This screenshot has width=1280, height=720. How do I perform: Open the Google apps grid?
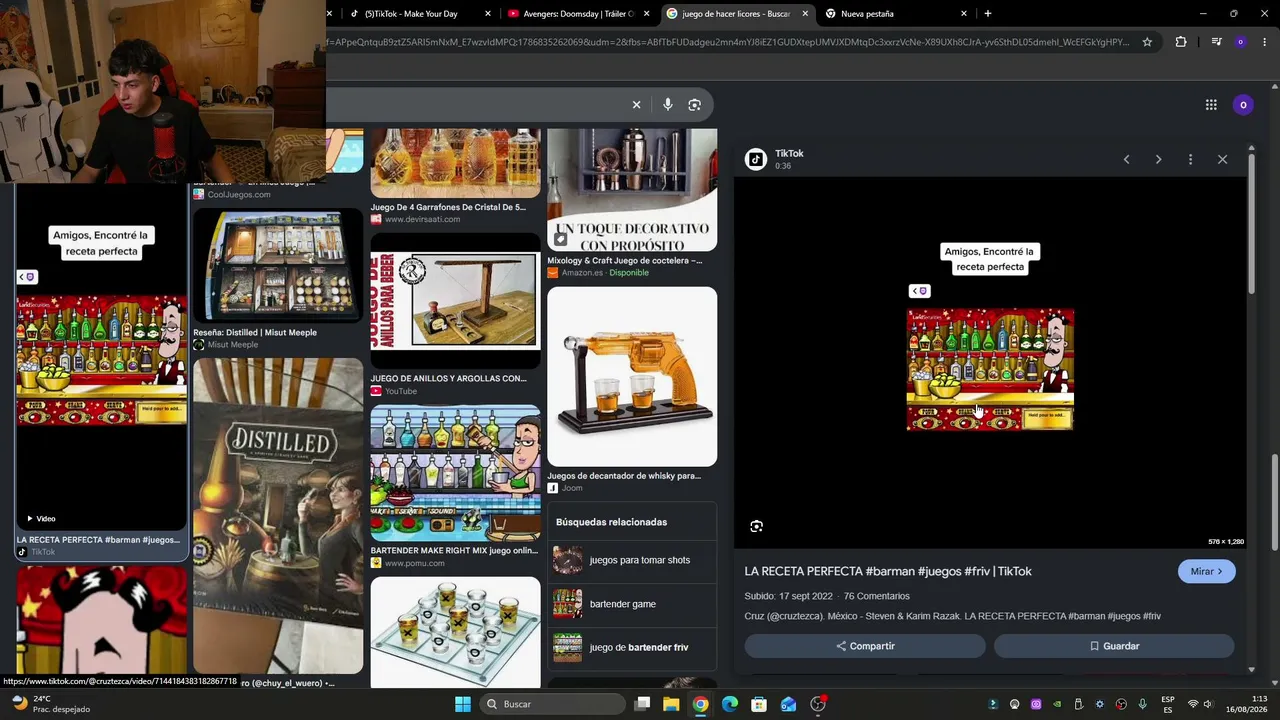tap(1211, 104)
